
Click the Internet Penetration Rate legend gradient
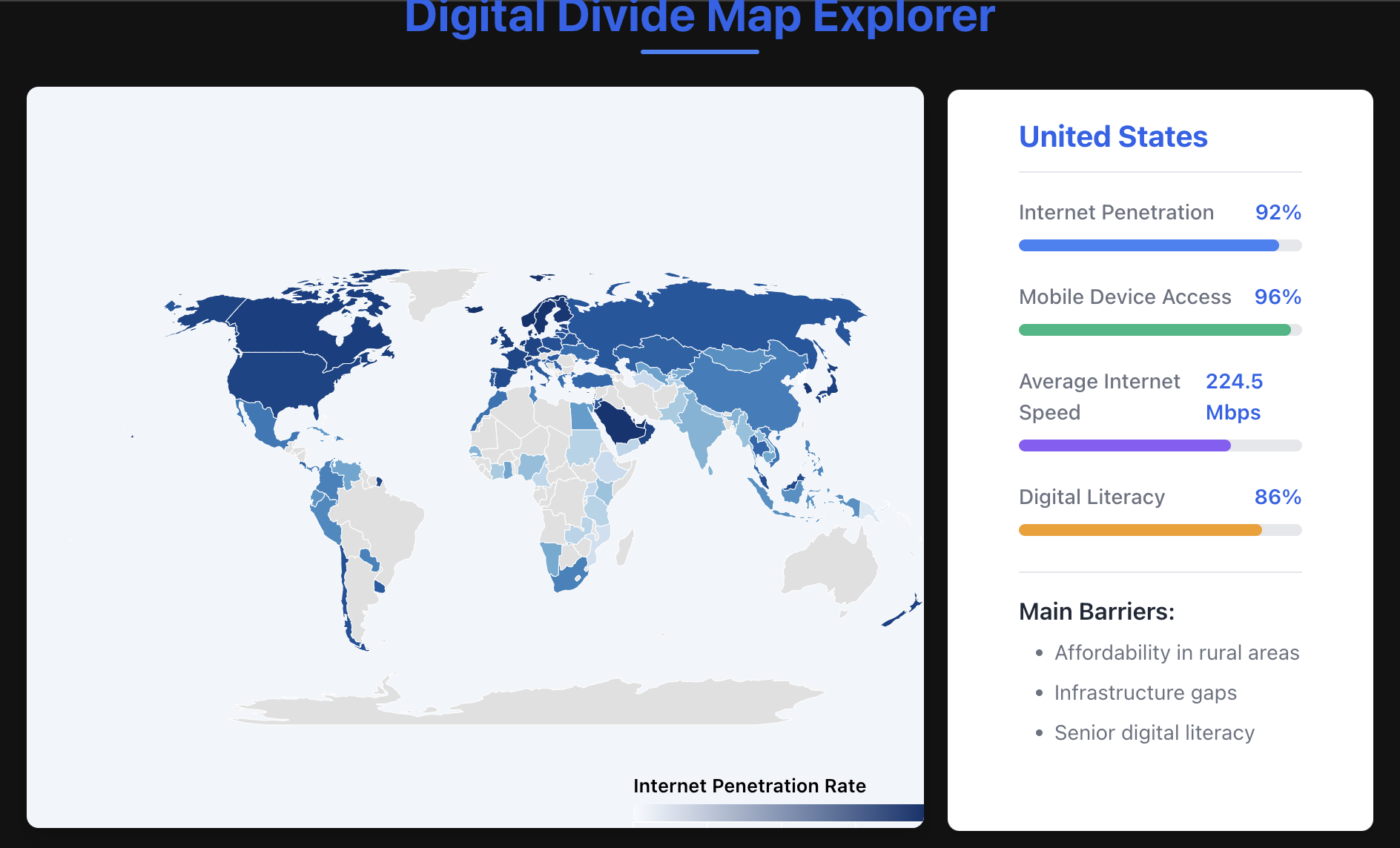[x=779, y=813]
